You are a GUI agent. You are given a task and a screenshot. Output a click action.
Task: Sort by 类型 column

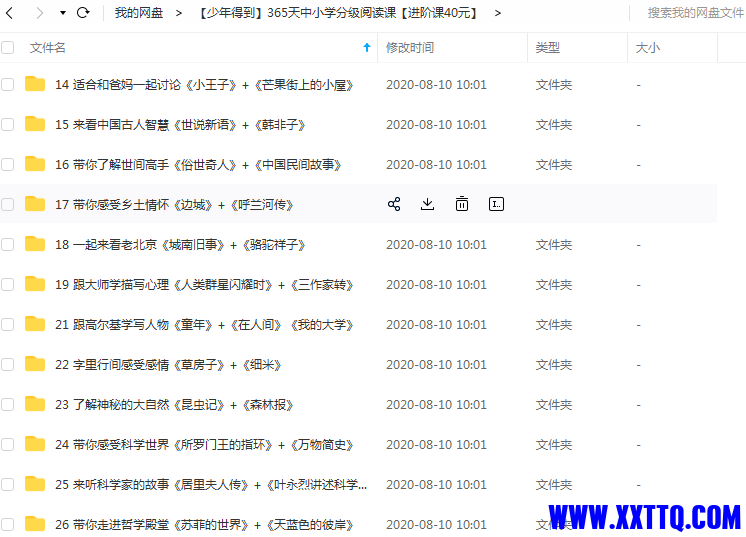[x=548, y=48]
